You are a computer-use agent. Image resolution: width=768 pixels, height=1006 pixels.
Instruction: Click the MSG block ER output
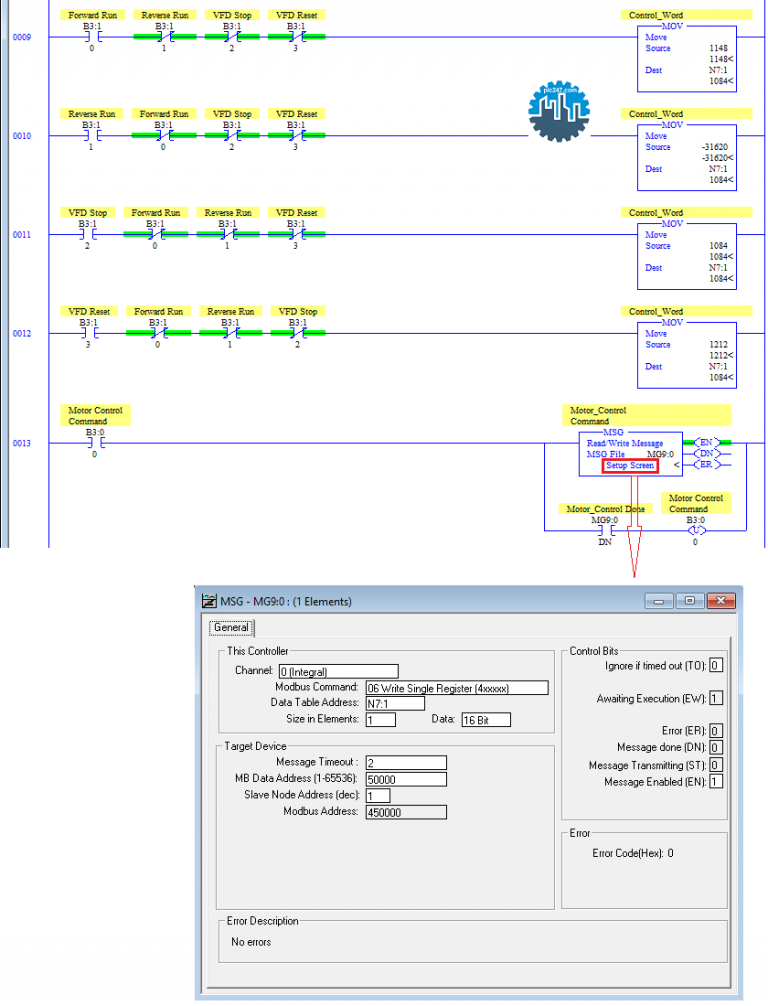pos(706,465)
